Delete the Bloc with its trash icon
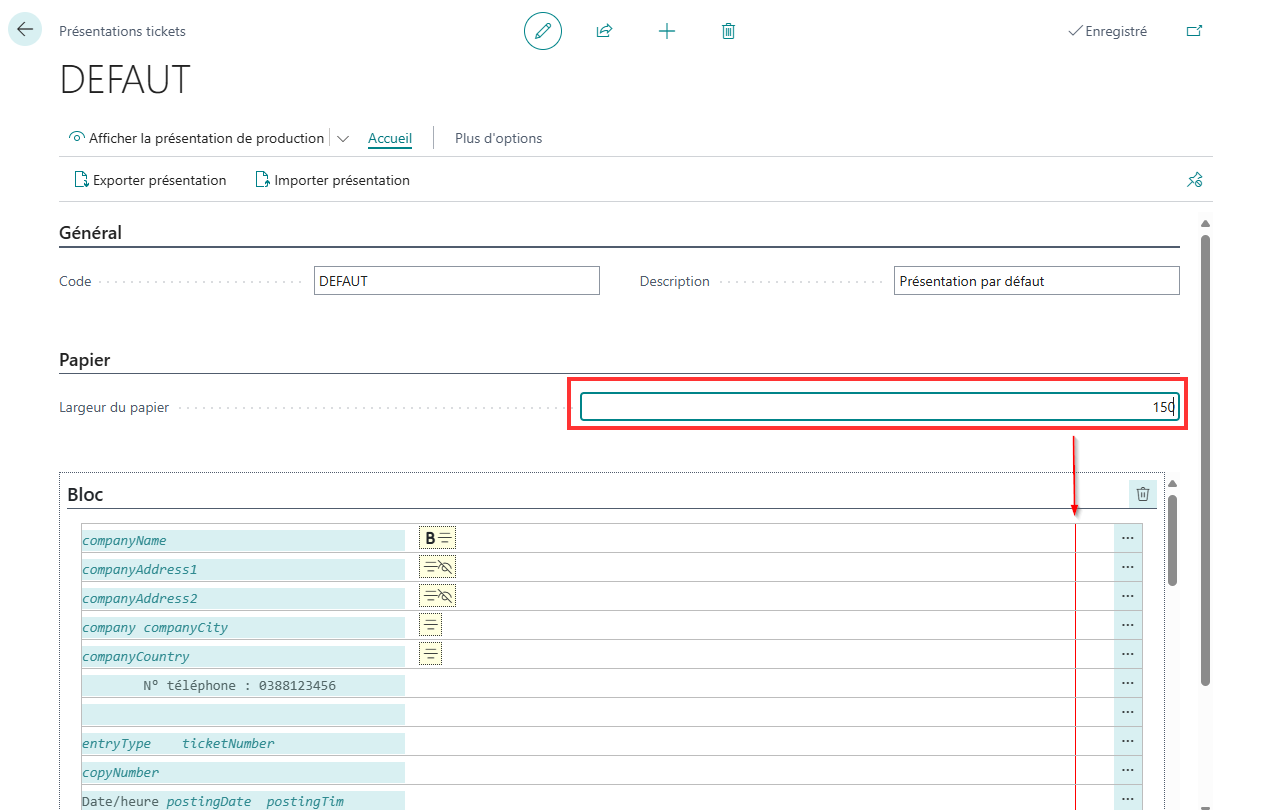1280x810 pixels. [x=1143, y=493]
